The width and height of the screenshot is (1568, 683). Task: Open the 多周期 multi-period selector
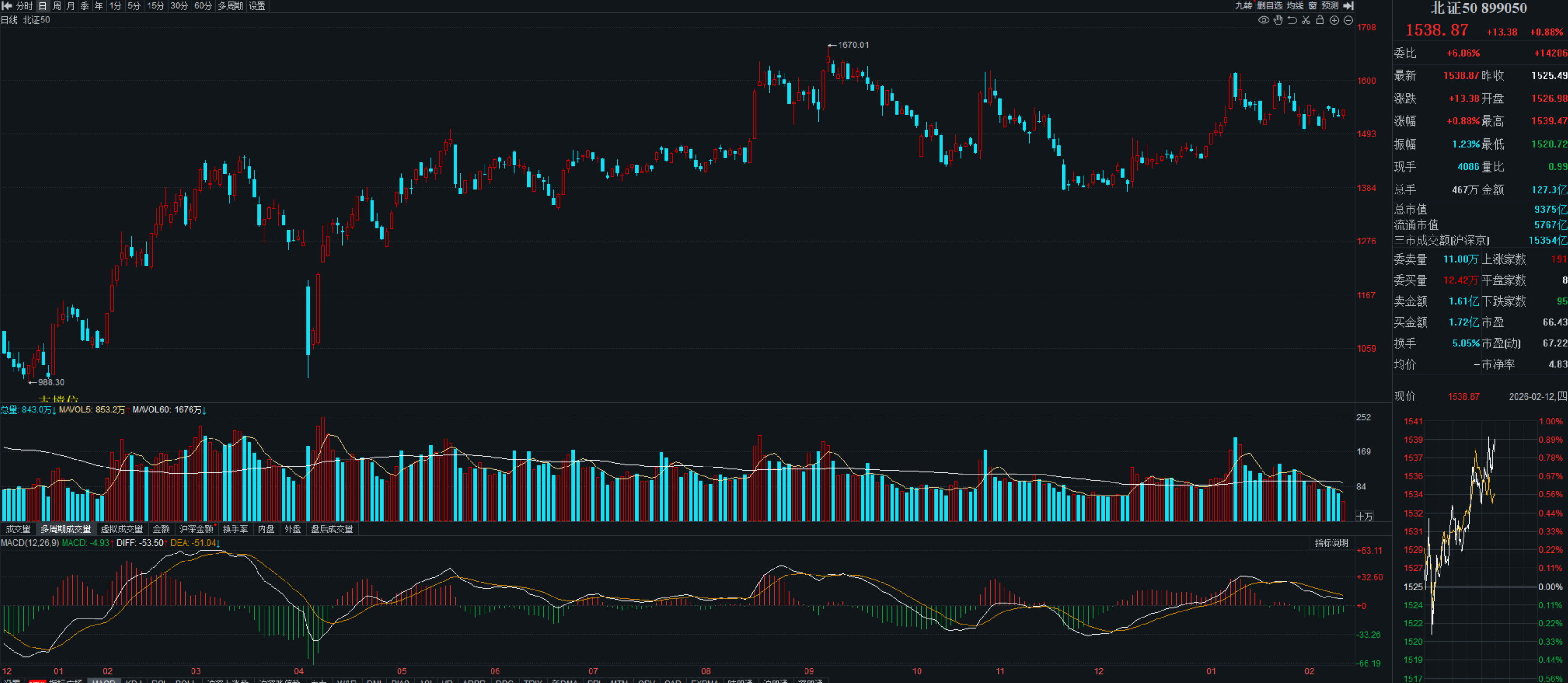click(230, 6)
